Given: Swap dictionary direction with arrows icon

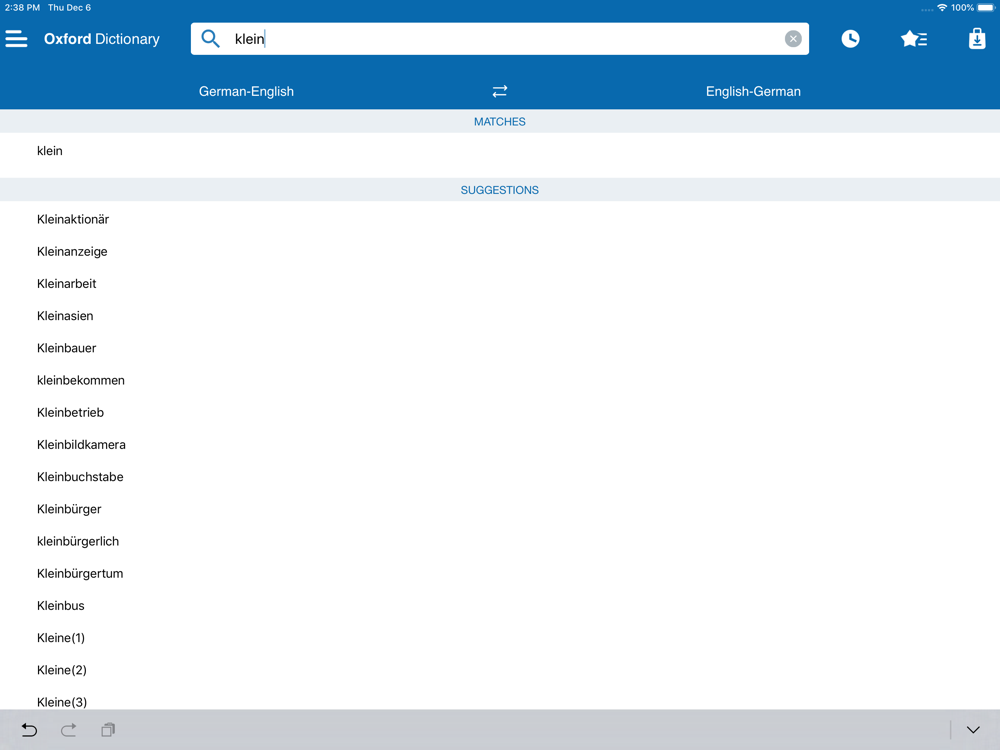Looking at the screenshot, I should click(x=500, y=91).
